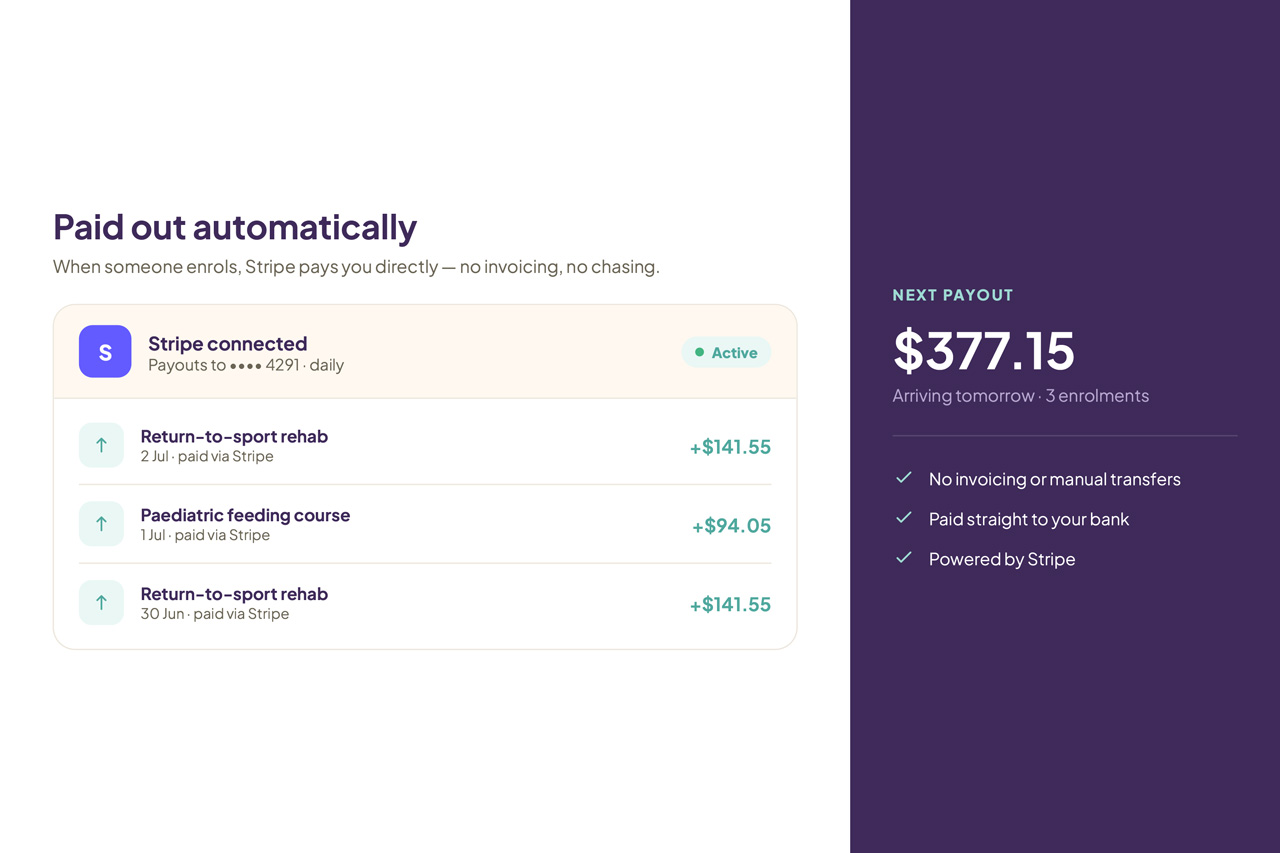1280x853 pixels.
Task: Select the 30 Jun Return-to-sport rehab title
Action: pyautogui.click(x=234, y=594)
